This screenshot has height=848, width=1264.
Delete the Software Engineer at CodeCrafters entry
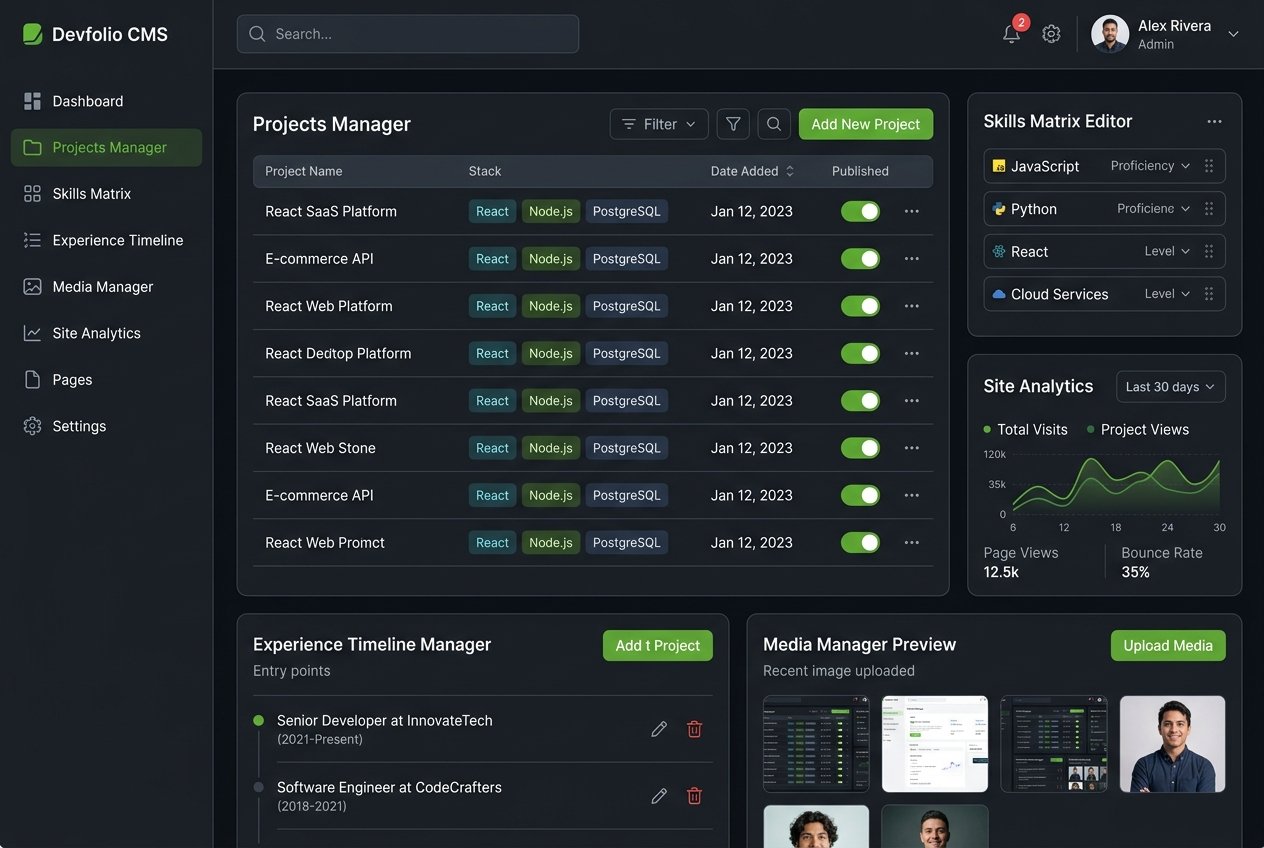[x=694, y=796]
